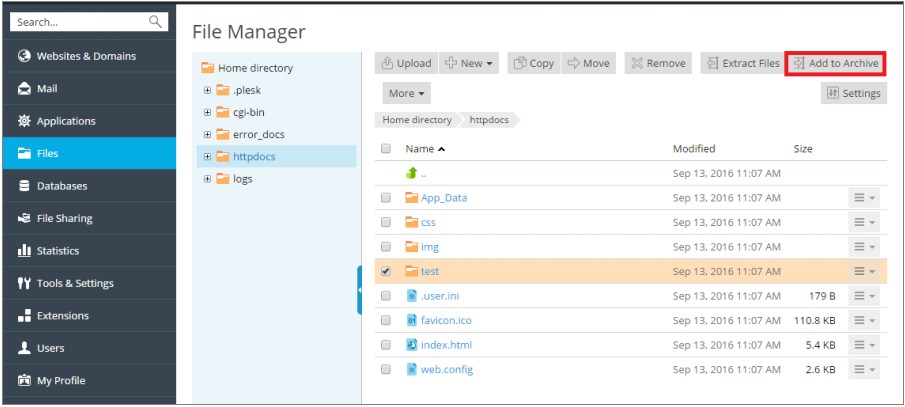Click the index.html file icon
Viewport: 905px width, 407px height.
click(x=412, y=345)
